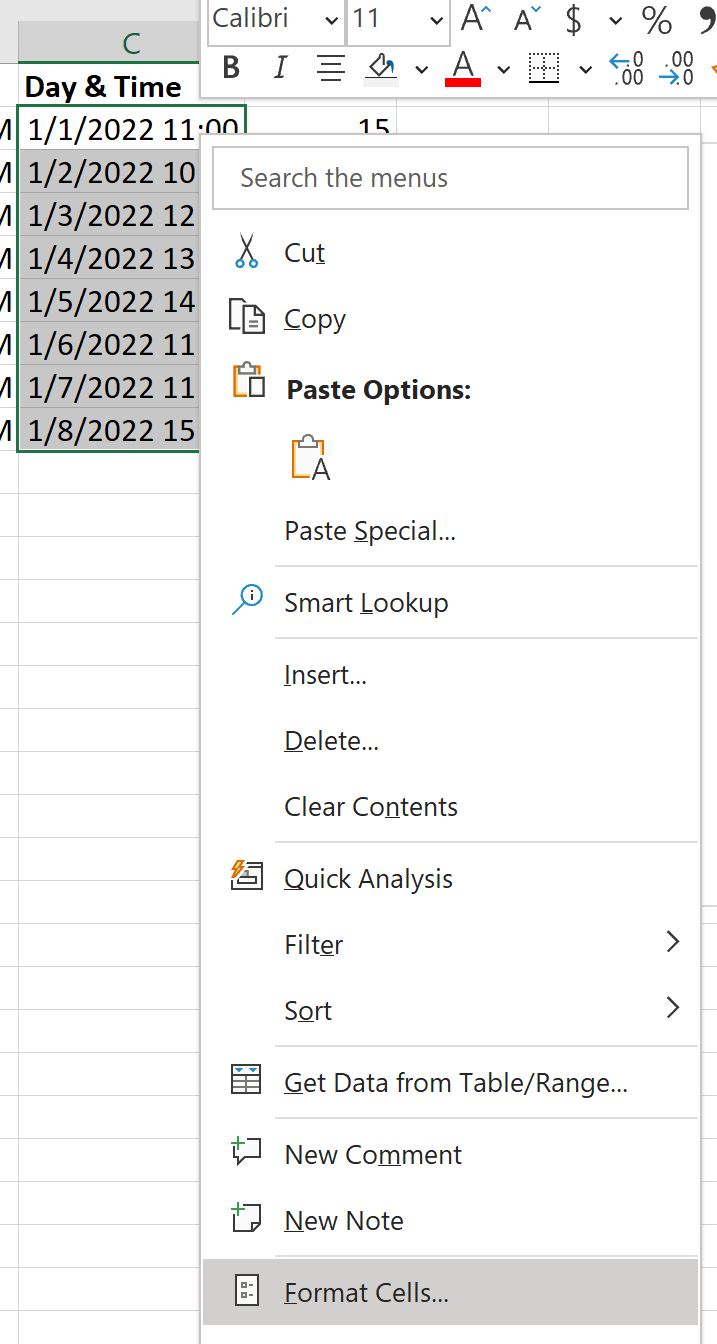The width and height of the screenshot is (717, 1344).
Task: Apply Accounting Number Format dollar icon
Action: (x=574, y=19)
